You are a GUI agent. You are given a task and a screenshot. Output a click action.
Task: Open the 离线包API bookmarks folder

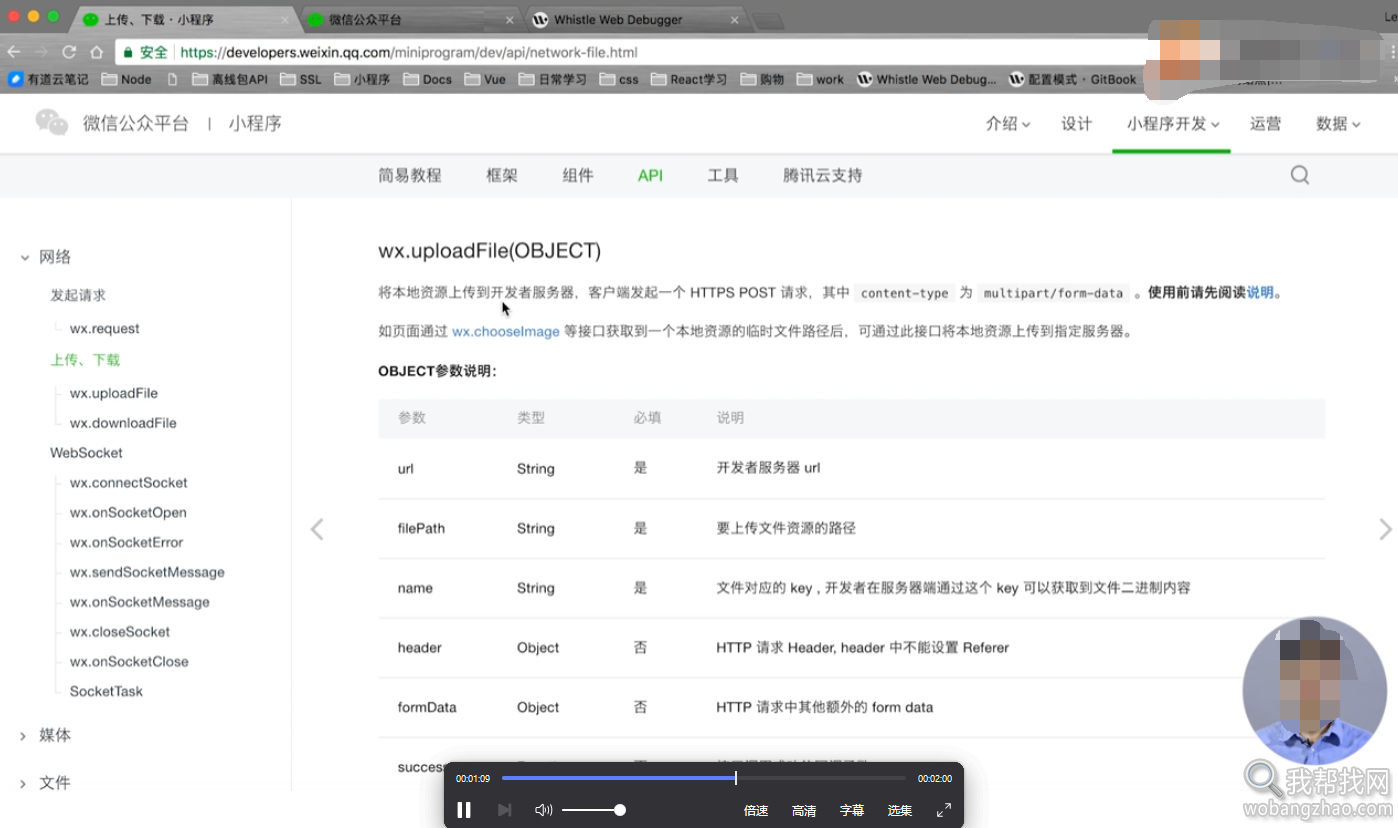tap(230, 79)
